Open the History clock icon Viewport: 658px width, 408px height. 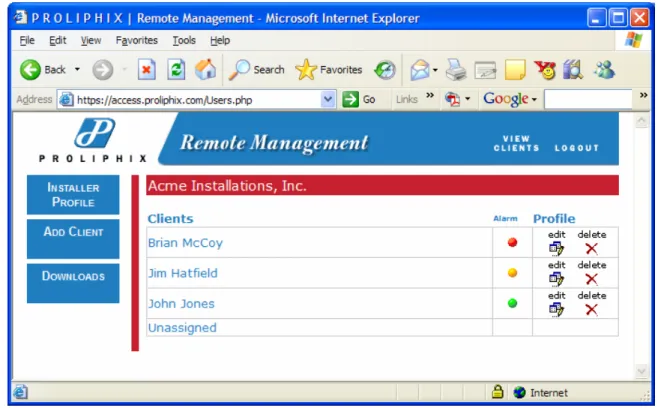coord(385,70)
